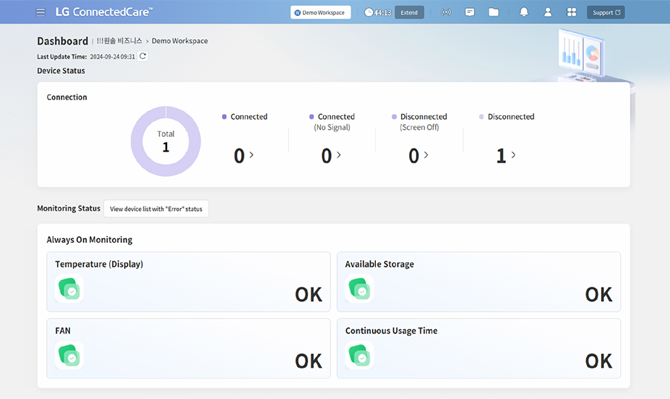Expand Connected (No Signal) count arrow
This screenshot has width=670, height=399.
click(x=339, y=155)
